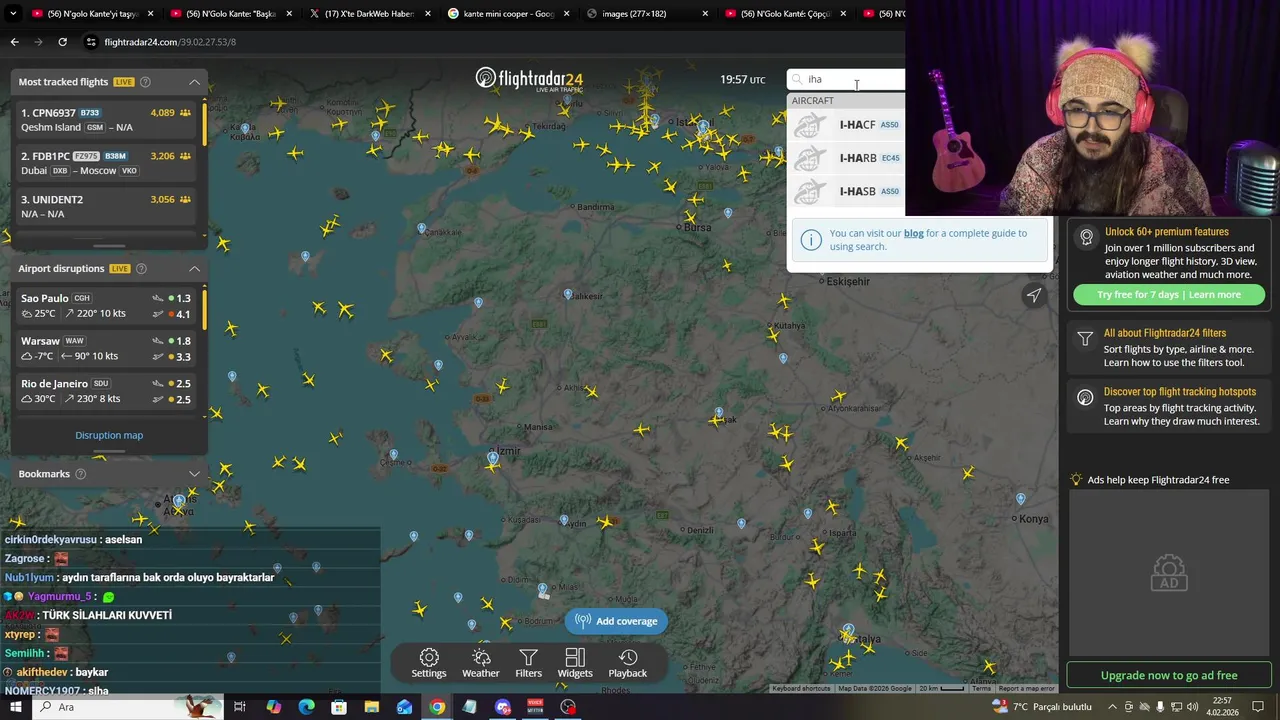Click the locate-me arrow icon on map
The height and width of the screenshot is (720, 1280).
click(1034, 295)
